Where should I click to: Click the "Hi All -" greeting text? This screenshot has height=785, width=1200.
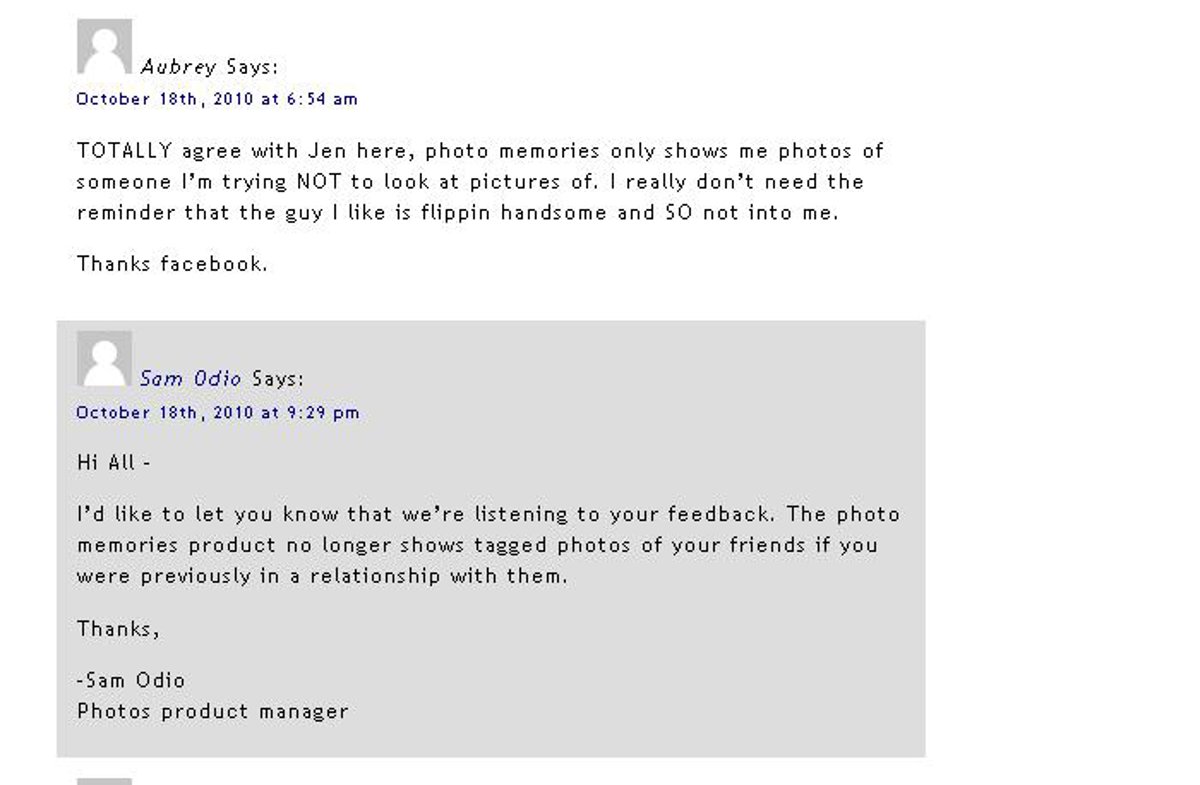click(113, 463)
